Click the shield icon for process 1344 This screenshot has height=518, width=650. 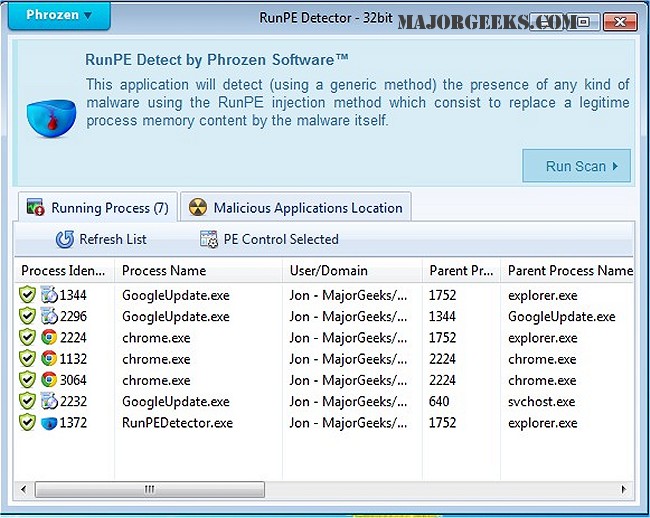click(x=27, y=295)
